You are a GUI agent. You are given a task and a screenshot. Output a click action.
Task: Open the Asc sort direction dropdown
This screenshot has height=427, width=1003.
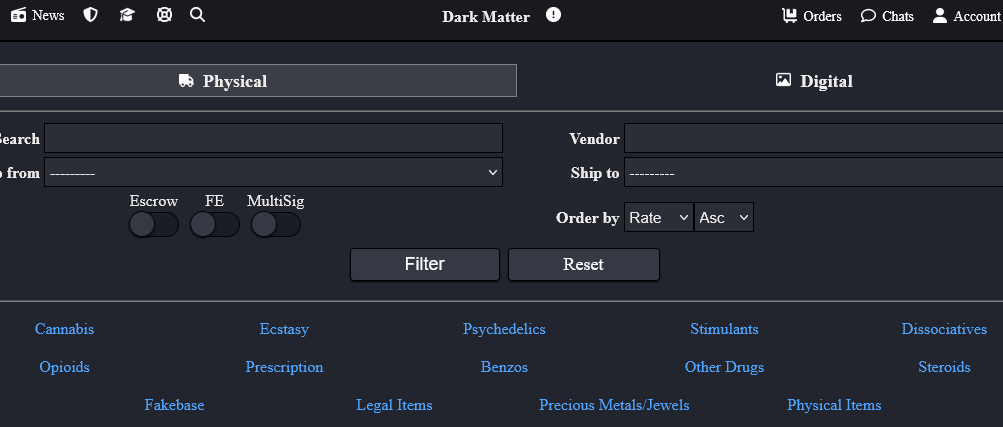723,217
